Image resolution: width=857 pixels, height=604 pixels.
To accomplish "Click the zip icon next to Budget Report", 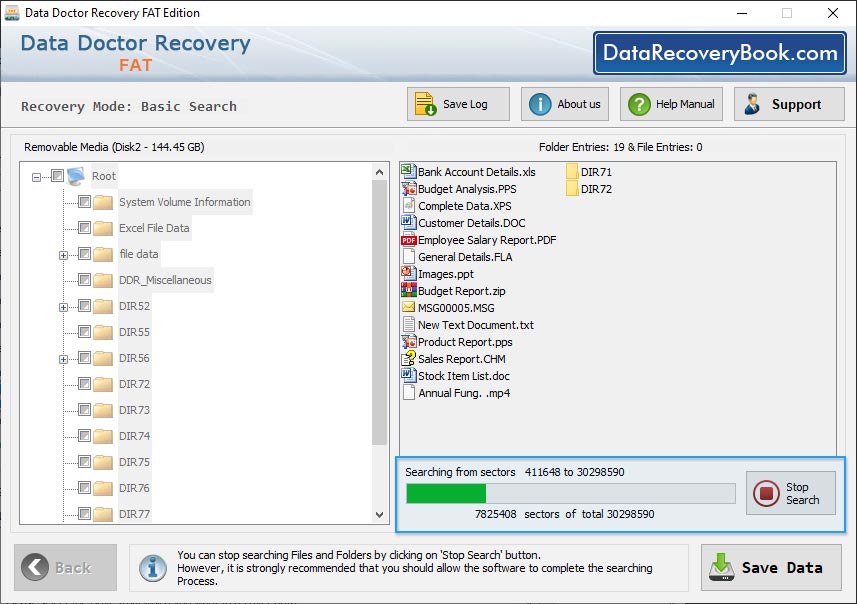I will (x=406, y=290).
